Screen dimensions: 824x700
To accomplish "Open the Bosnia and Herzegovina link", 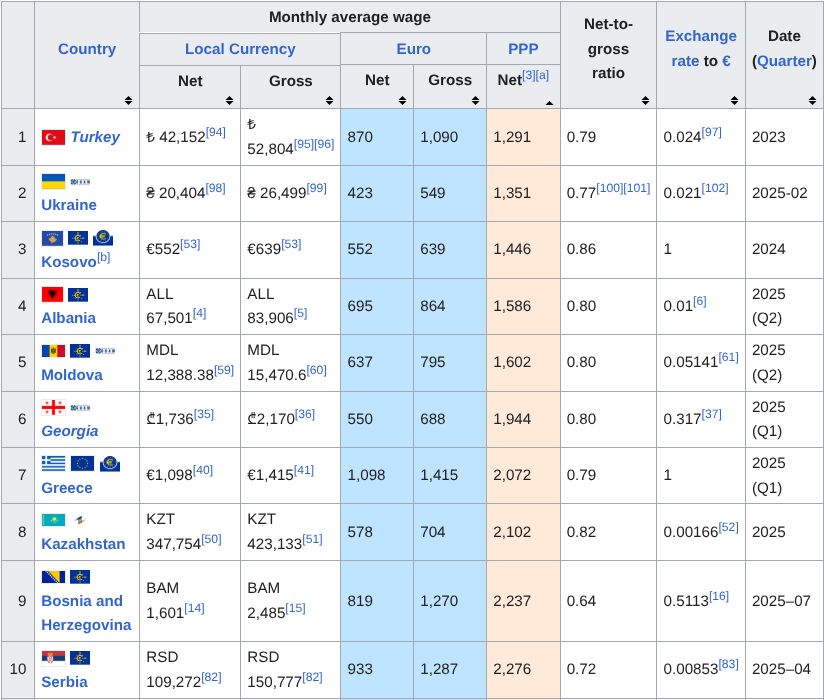I will click(86, 613).
